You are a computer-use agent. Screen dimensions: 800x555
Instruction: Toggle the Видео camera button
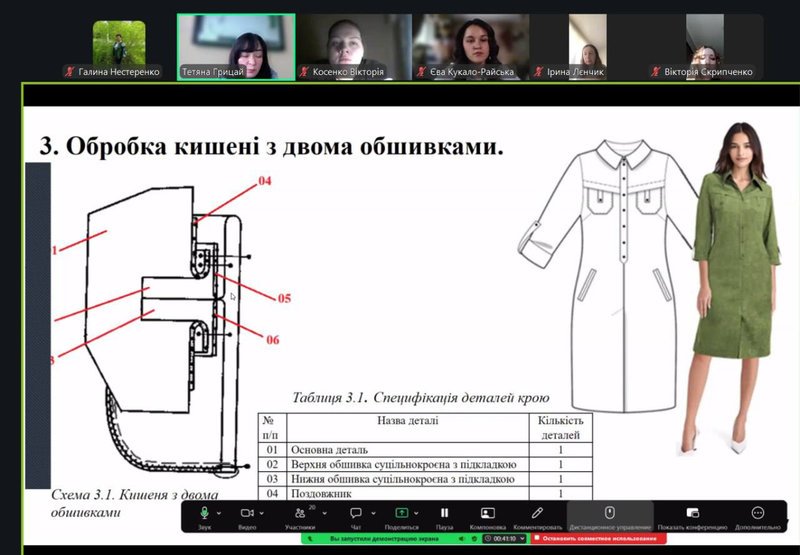(247, 513)
